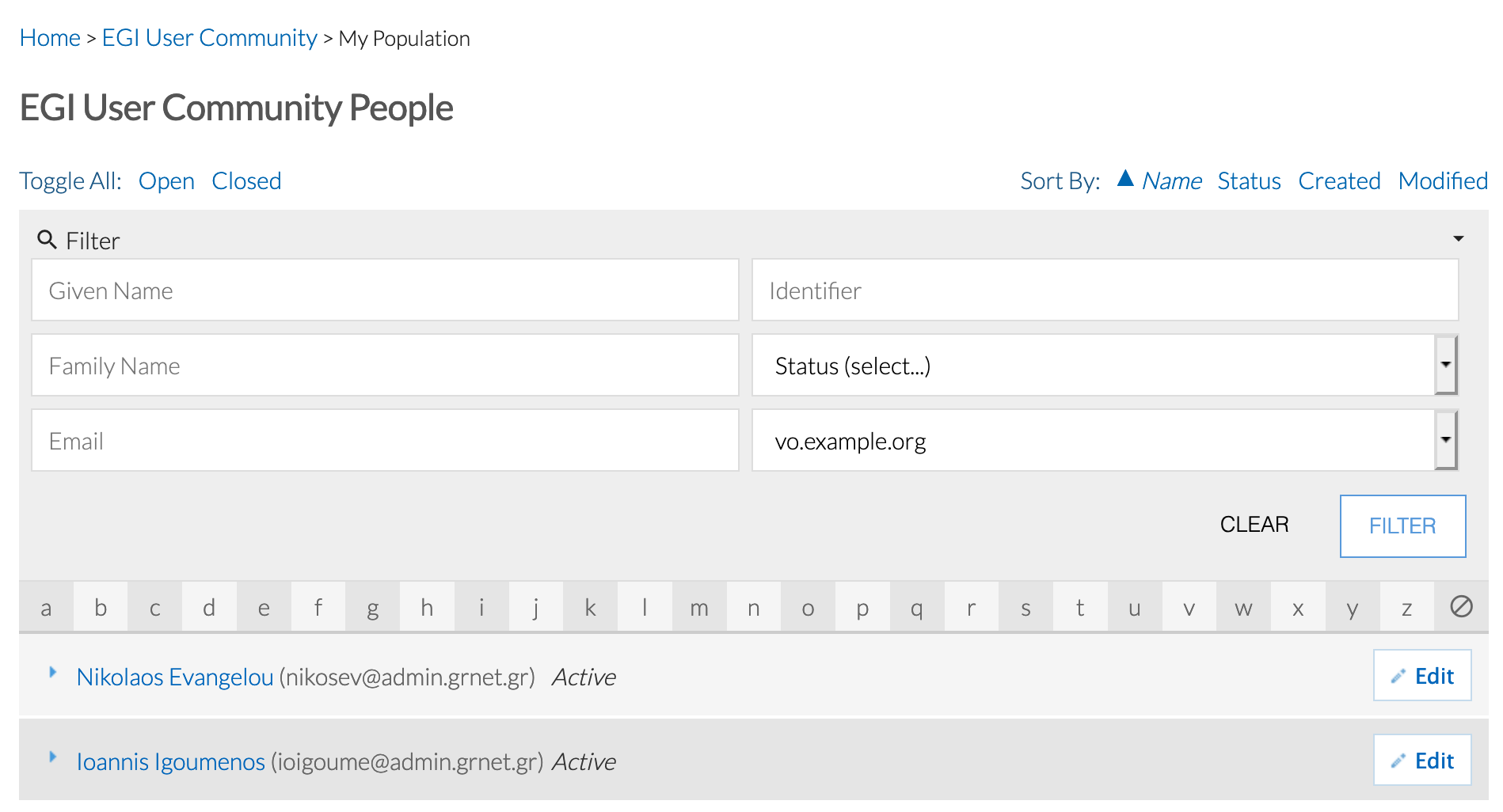Click the Filter magnifying glass icon

(47, 240)
